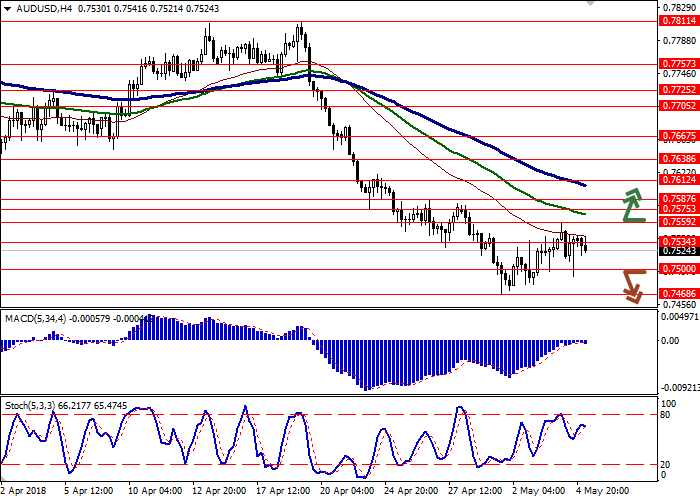
Task: Click the green upward arrow icon
Action: tap(632, 204)
